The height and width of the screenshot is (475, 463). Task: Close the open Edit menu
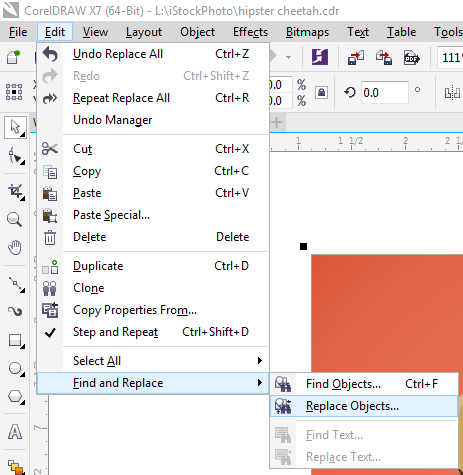[55, 32]
